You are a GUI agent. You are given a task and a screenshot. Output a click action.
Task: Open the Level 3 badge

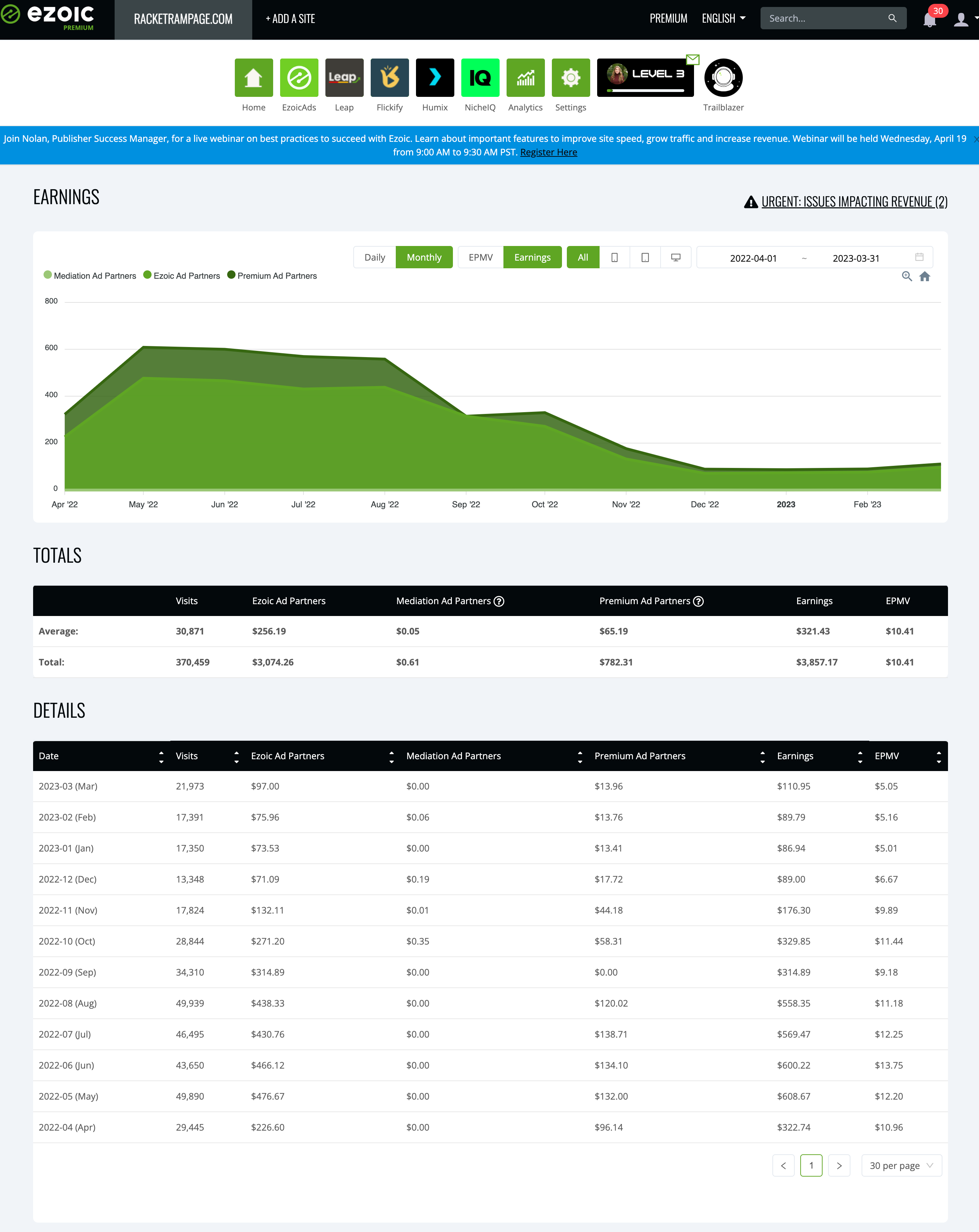point(645,78)
